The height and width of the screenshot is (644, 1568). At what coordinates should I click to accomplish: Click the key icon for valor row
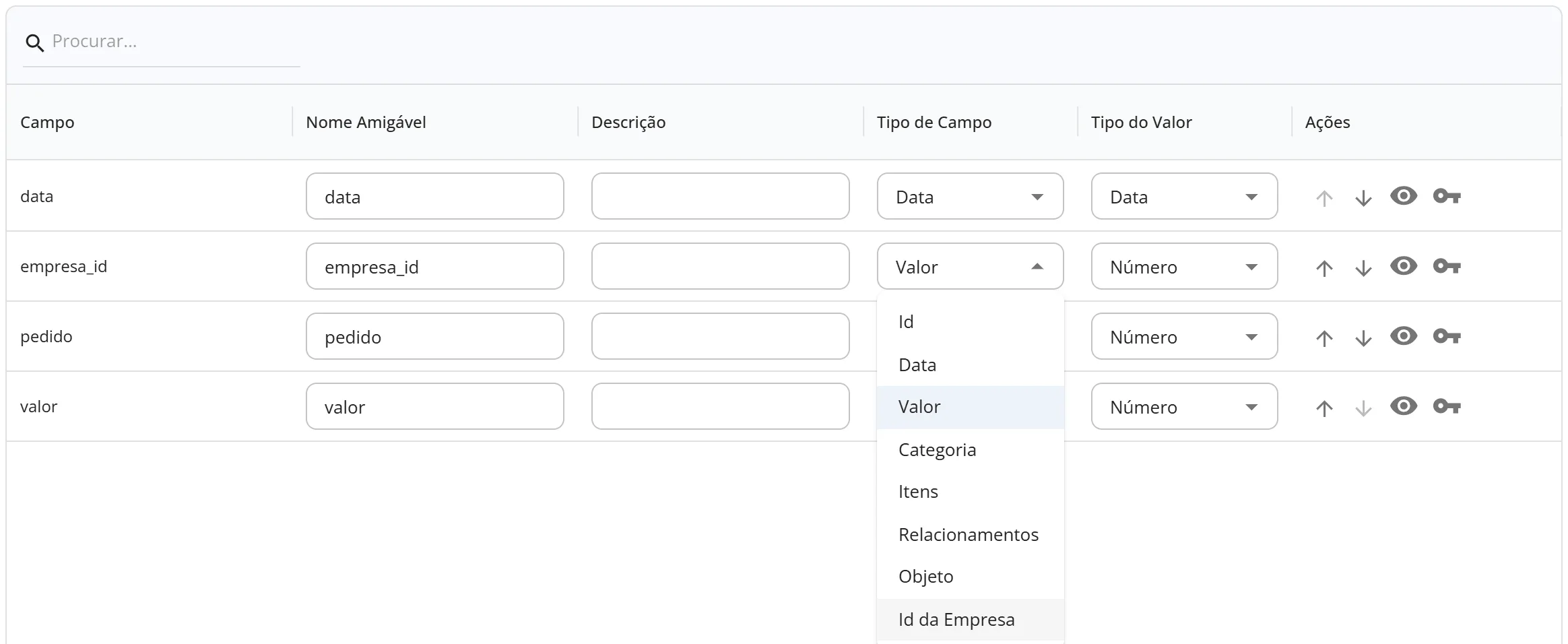[x=1447, y=406]
